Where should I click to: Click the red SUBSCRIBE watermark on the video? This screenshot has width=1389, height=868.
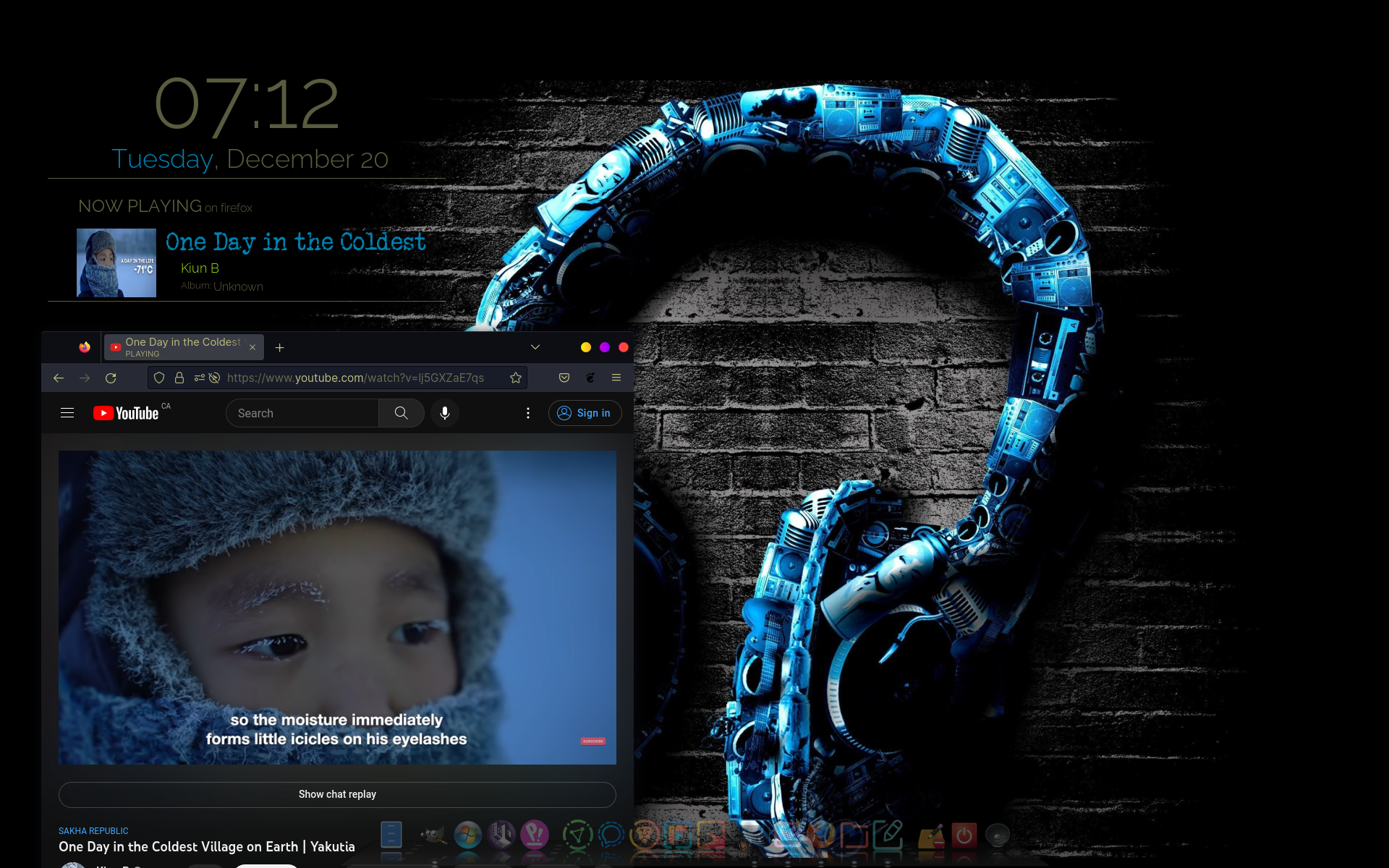tap(593, 741)
